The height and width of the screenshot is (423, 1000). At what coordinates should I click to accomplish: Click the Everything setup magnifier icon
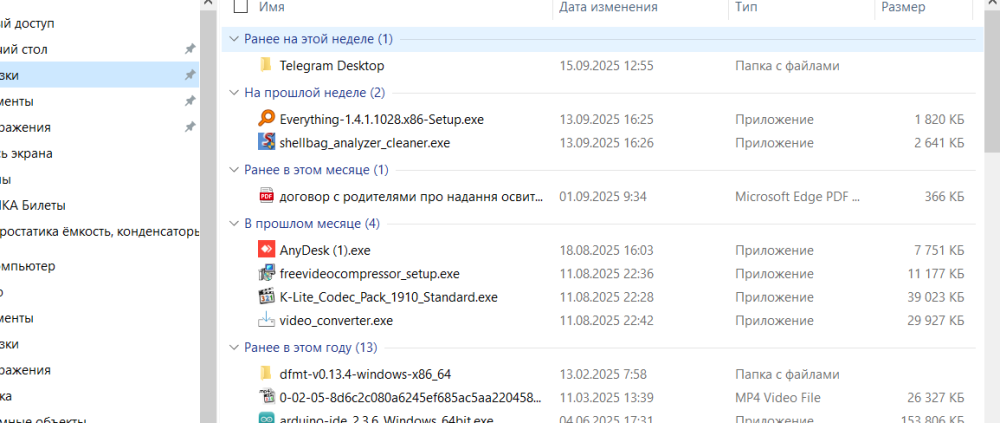(x=266, y=119)
